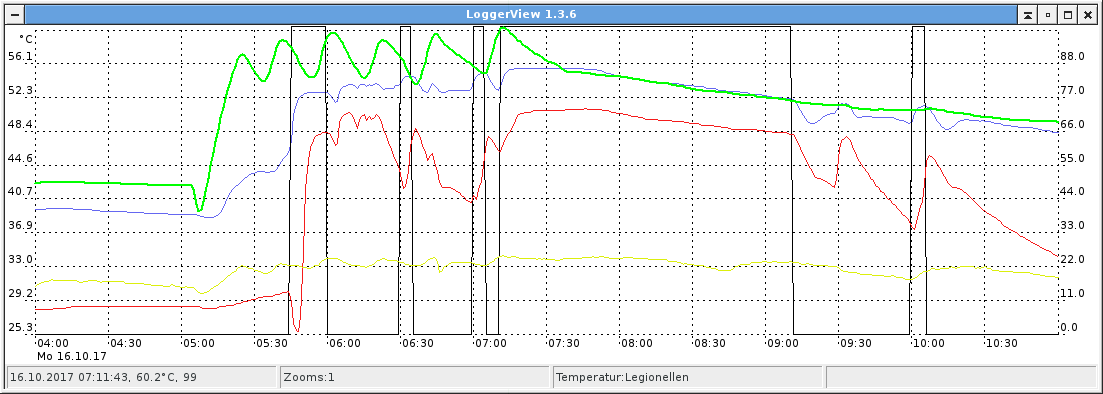The width and height of the screenshot is (1103, 394).
Task: Click the Temperatur:Legionellen status field
Action: 687,377
